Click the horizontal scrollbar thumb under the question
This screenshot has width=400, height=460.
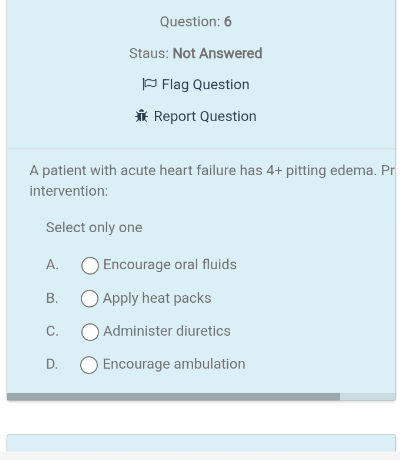click(173, 397)
